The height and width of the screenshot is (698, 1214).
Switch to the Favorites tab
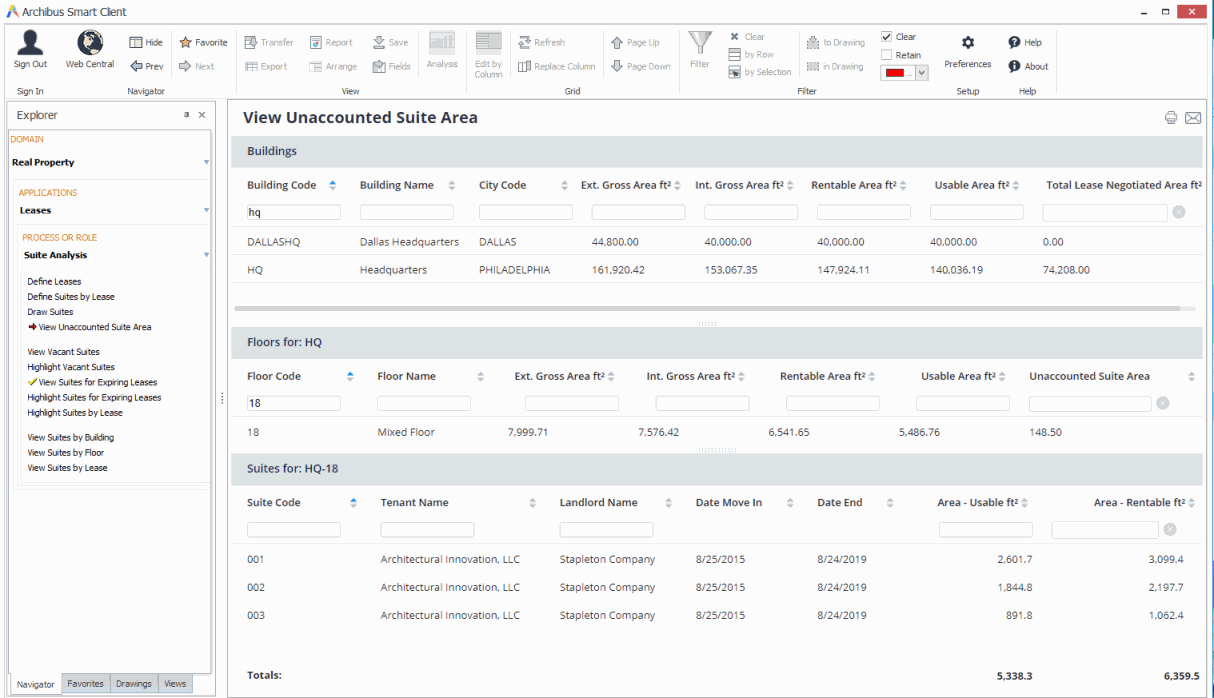click(85, 684)
